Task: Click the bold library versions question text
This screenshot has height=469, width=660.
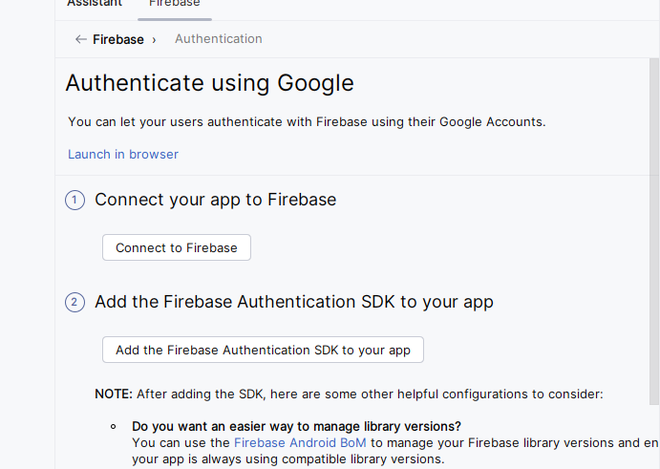Action: pos(296,426)
